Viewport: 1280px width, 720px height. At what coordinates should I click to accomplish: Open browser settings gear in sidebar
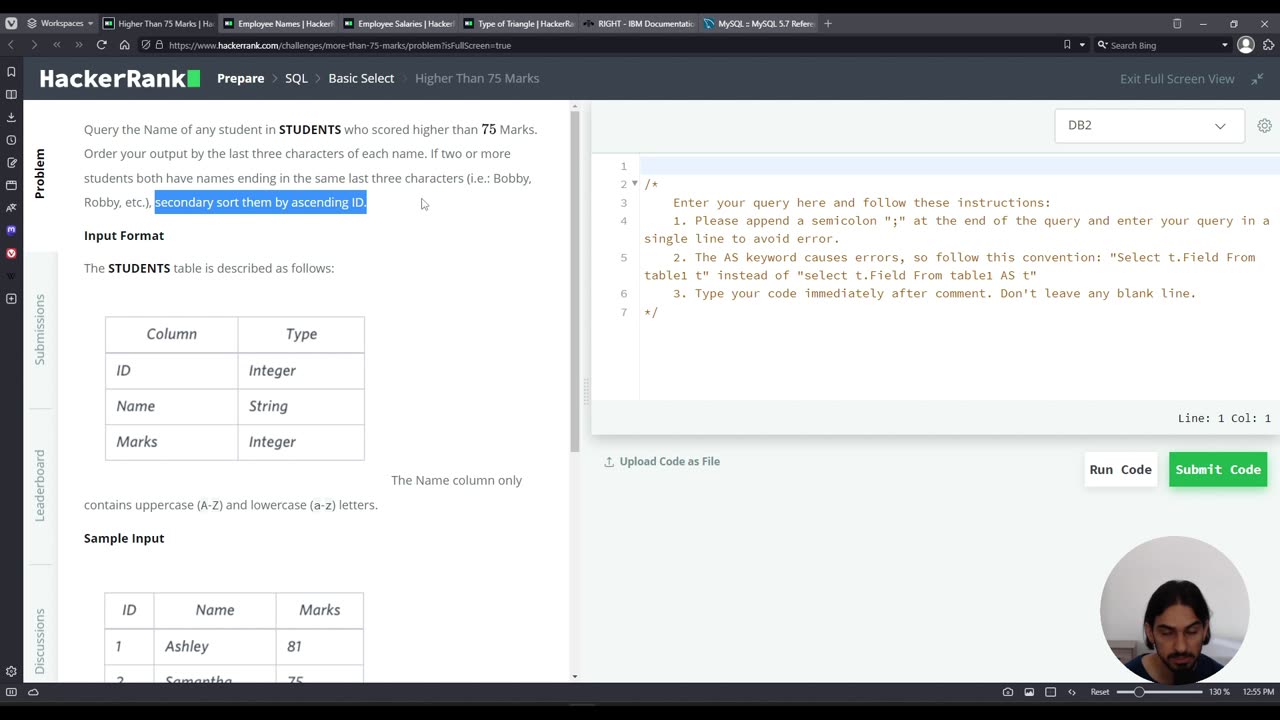[x=11, y=671]
